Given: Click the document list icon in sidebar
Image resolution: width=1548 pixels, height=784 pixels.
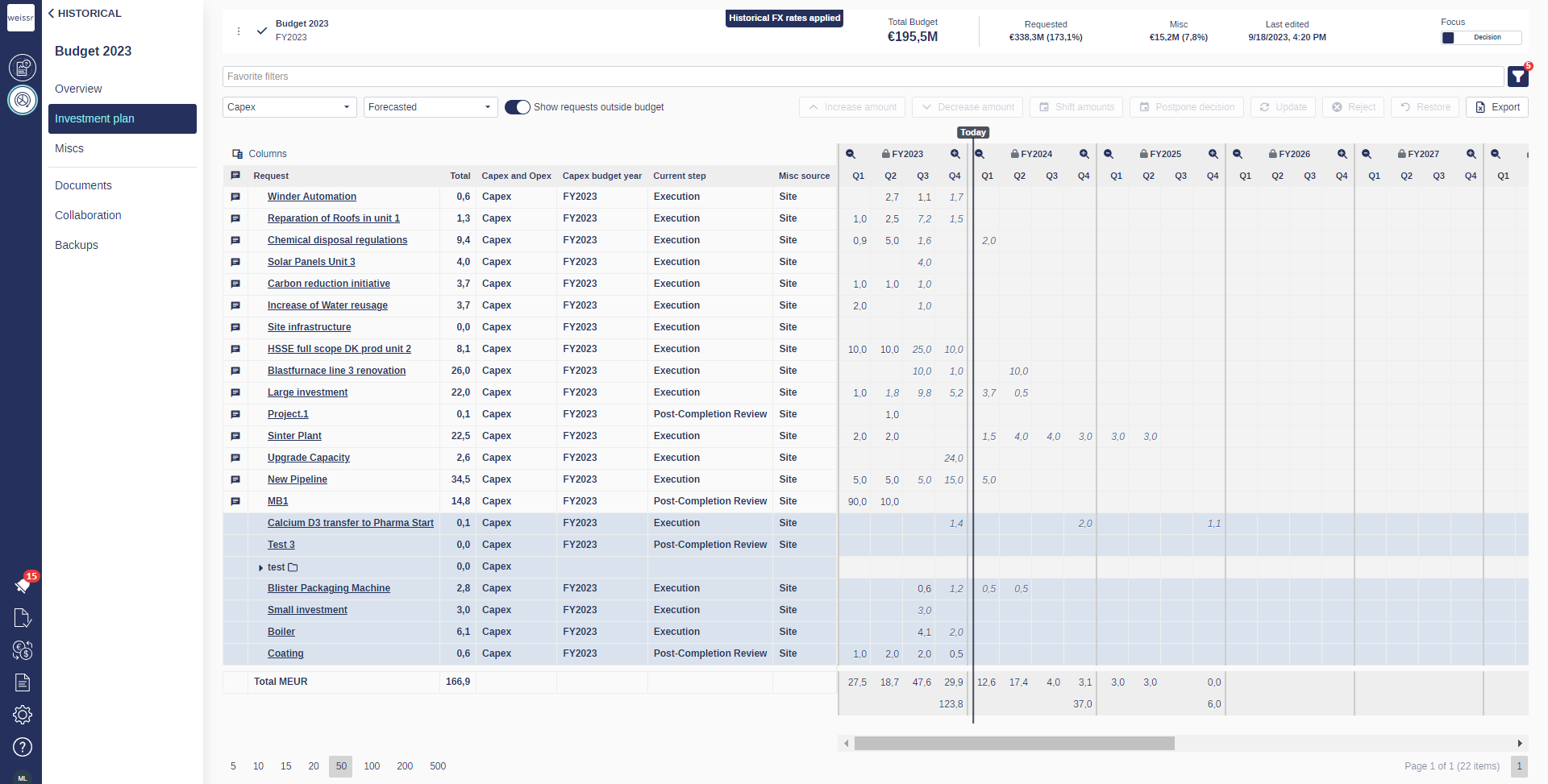Looking at the screenshot, I should pos(23,682).
